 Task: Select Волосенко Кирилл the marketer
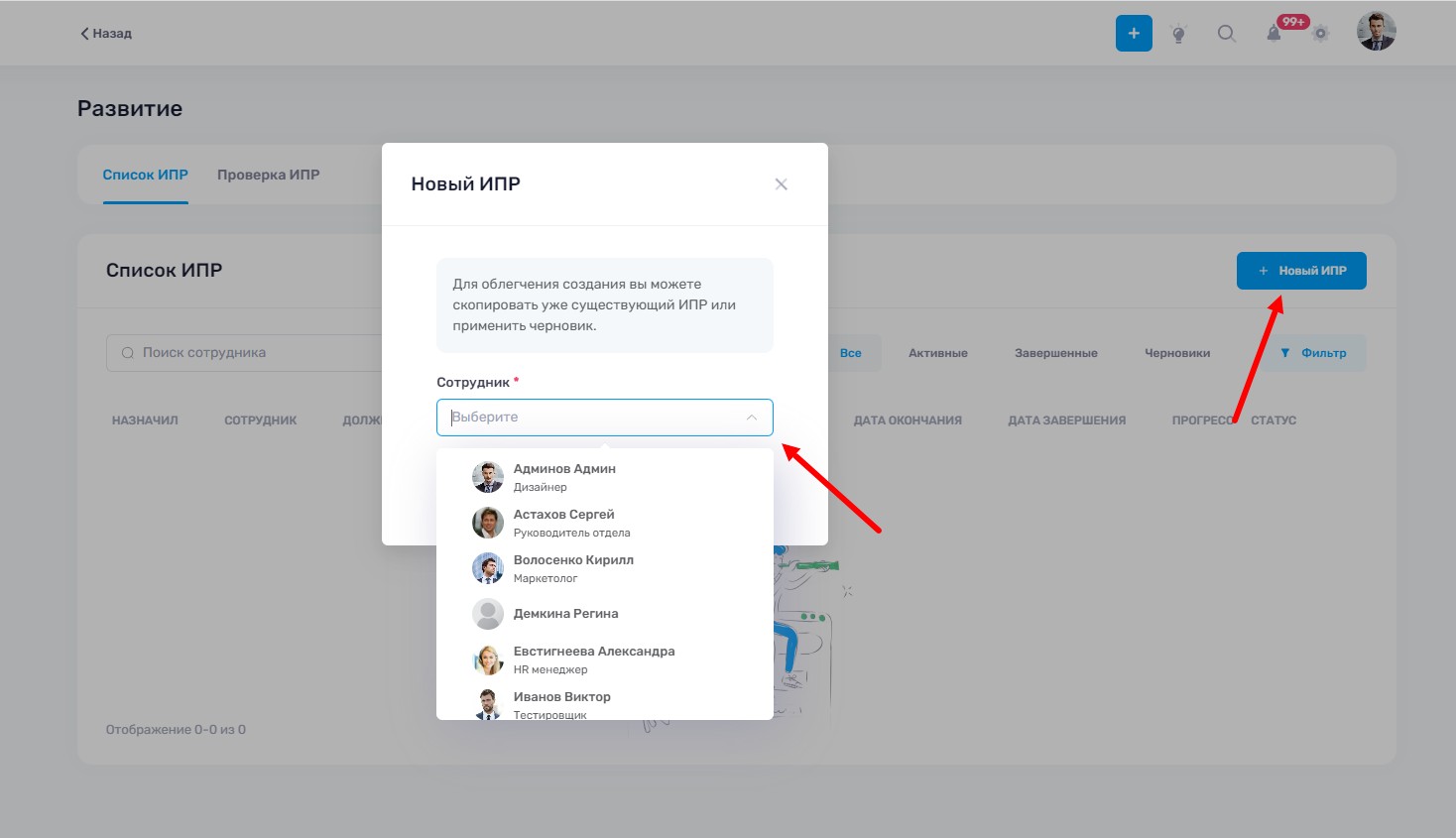(x=573, y=568)
